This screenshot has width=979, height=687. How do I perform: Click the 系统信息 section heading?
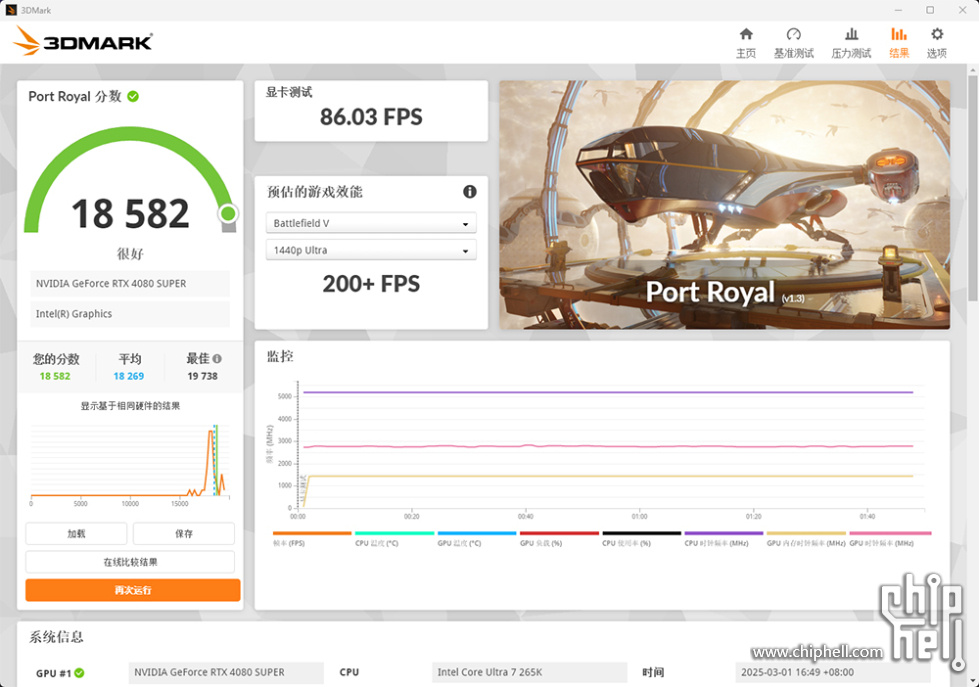pyautogui.click(x=56, y=637)
